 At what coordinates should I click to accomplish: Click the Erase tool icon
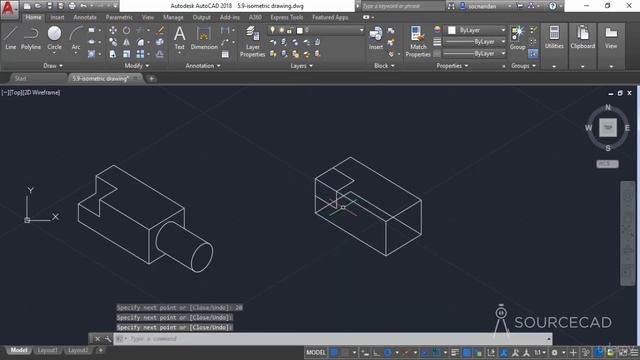coord(160,30)
